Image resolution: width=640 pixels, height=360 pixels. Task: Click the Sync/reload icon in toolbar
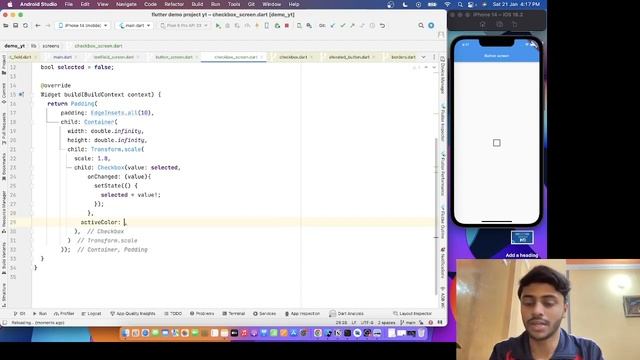click(25, 26)
